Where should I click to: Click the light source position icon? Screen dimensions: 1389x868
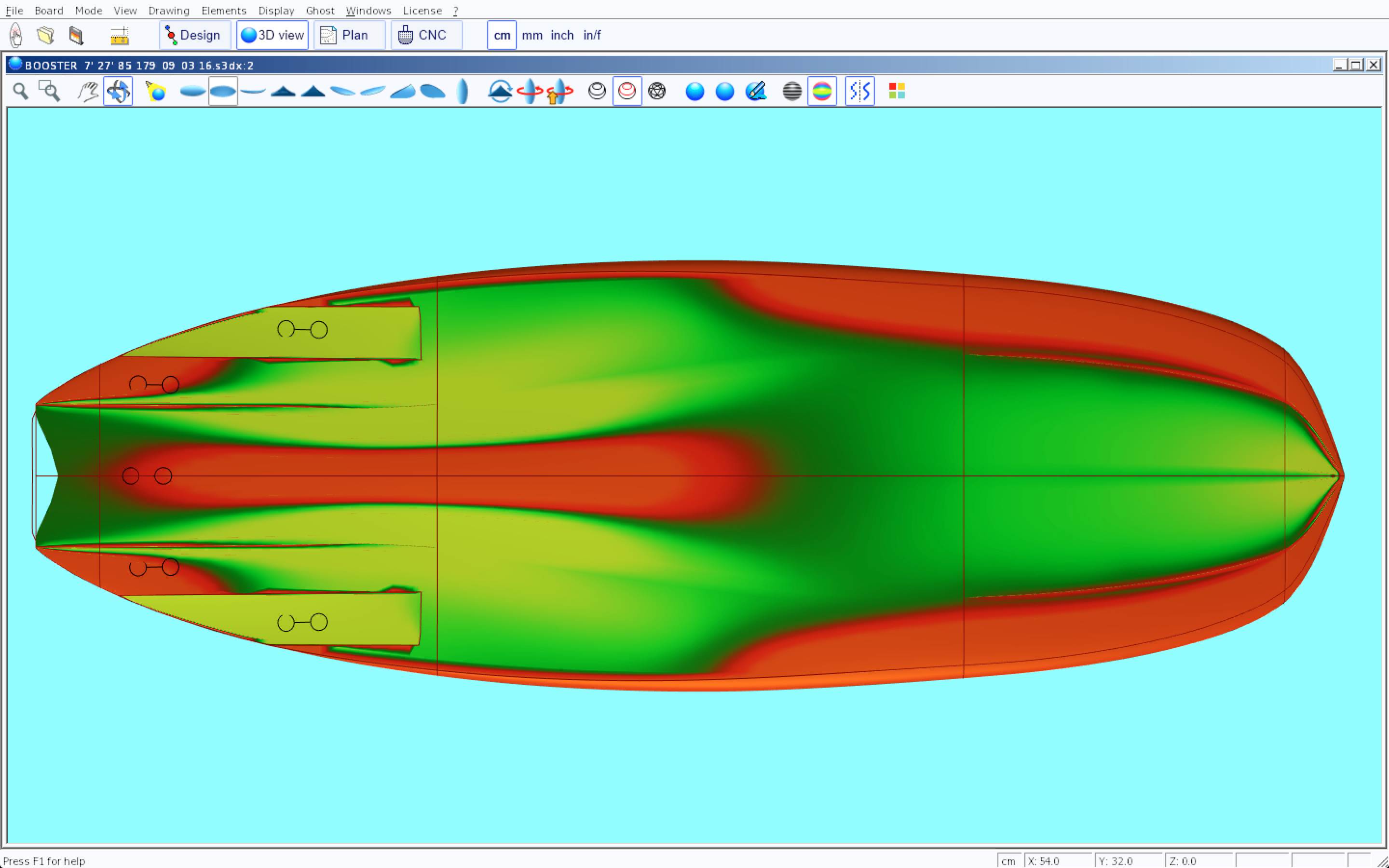click(x=156, y=91)
